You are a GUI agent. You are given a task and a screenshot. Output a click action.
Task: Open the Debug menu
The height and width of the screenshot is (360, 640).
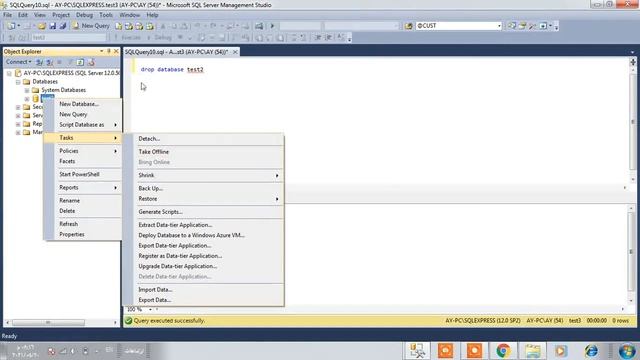pyautogui.click(x=84, y=15)
